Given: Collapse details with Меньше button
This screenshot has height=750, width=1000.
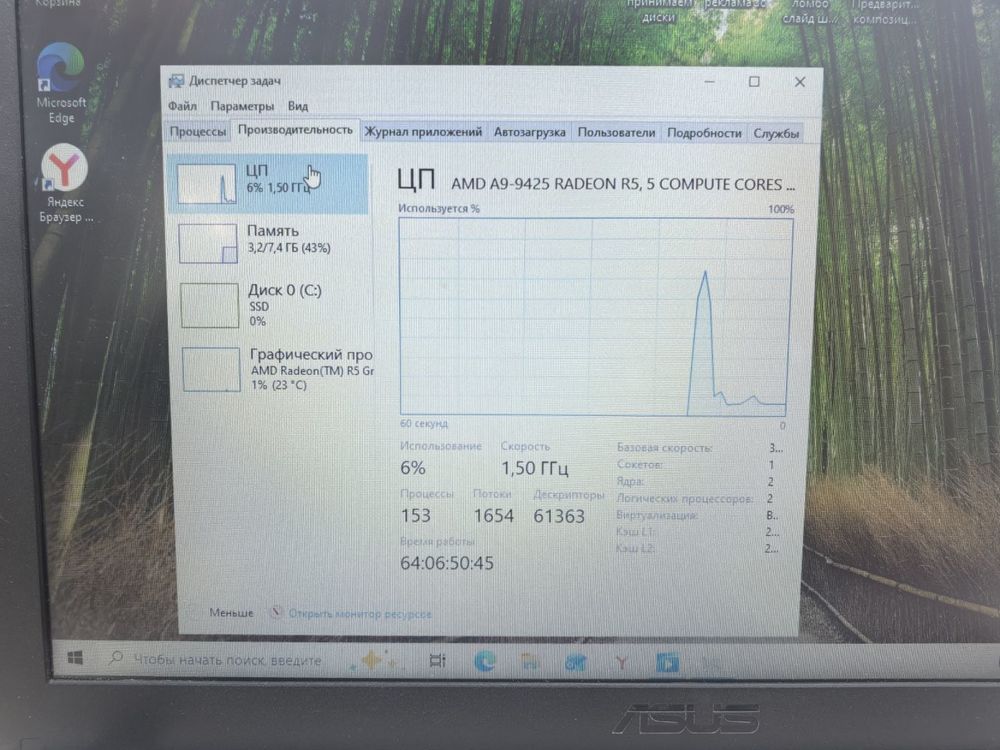Looking at the screenshot, I should click(x=231, y=612).
